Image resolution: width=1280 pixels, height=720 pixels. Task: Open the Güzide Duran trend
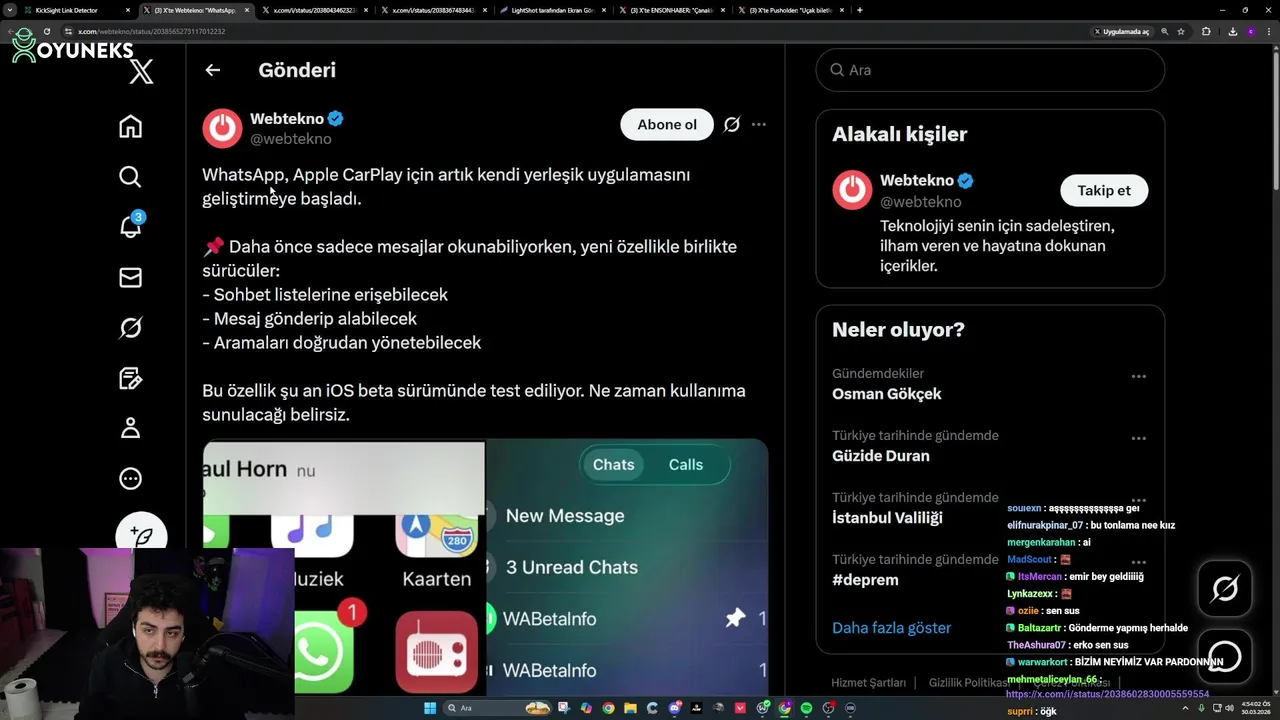point(881,456)
